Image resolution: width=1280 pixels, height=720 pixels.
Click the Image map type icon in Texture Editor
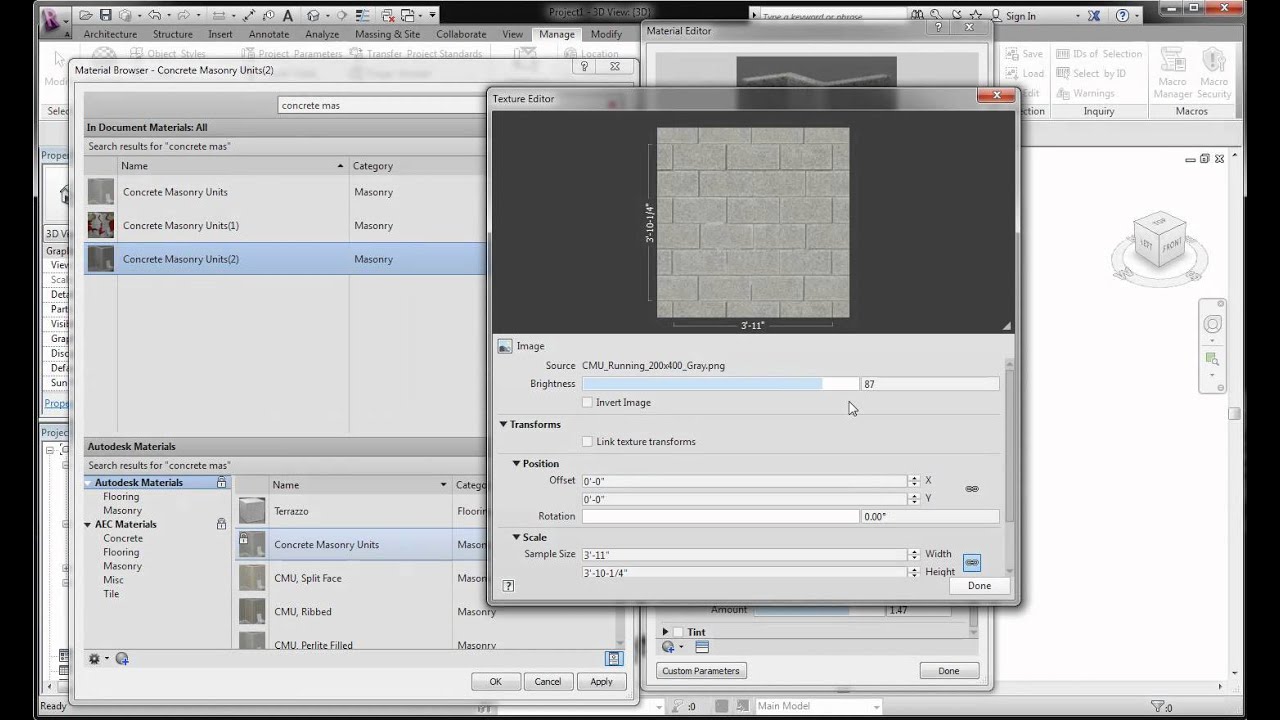505,346
